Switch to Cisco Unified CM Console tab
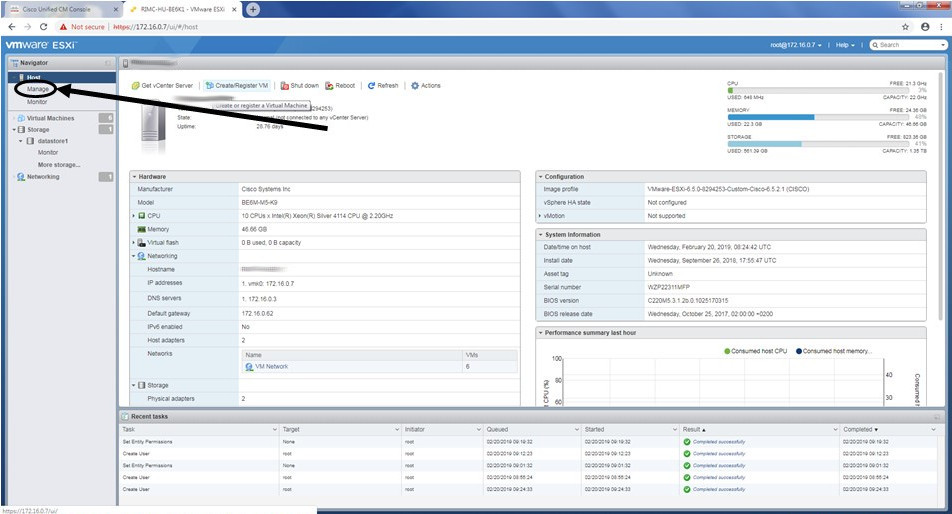 point(56,10)
